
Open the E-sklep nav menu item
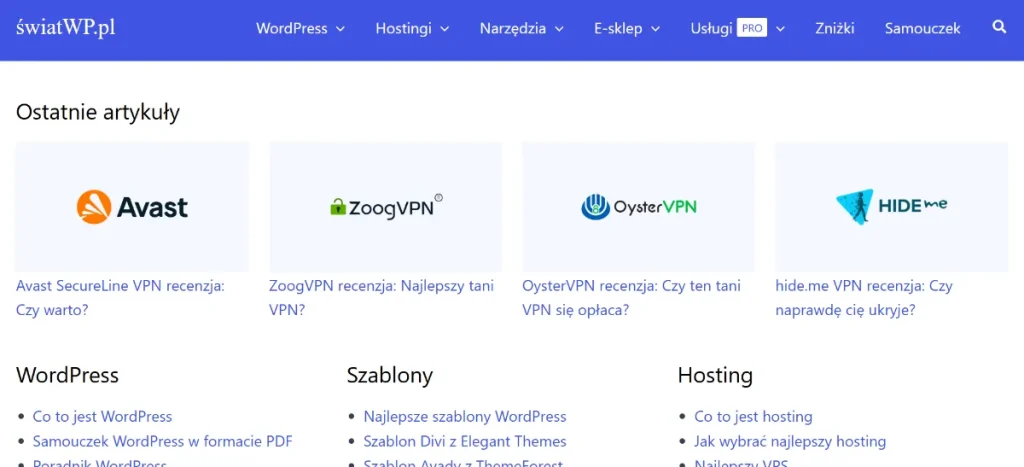coord(618,29)
